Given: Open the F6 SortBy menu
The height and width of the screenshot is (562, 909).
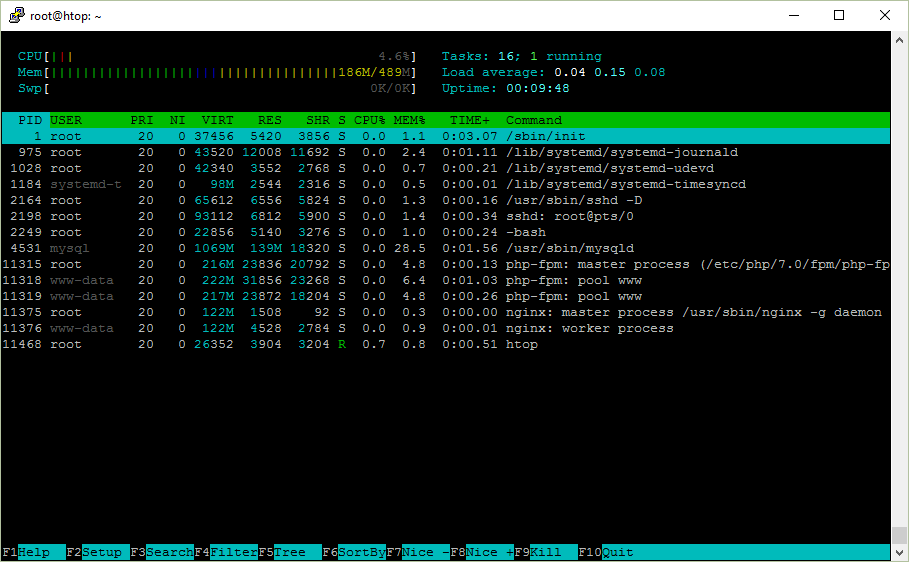Looking at the screenshot, I should (361, 552).
